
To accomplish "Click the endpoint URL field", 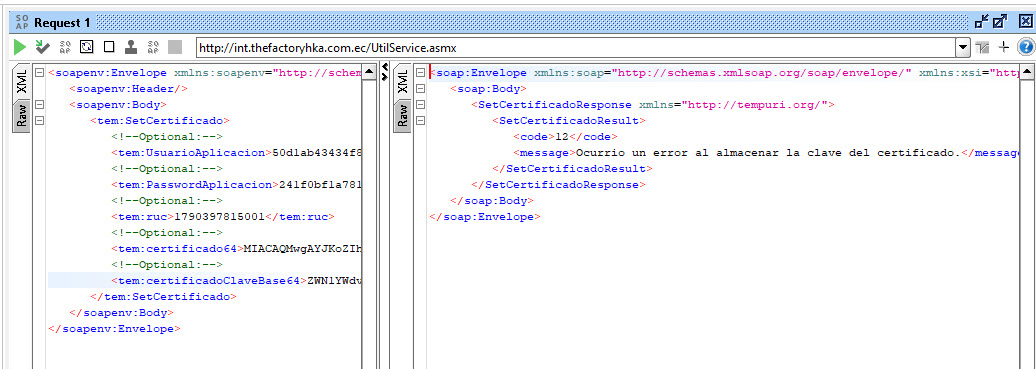I will click(576, 48).
